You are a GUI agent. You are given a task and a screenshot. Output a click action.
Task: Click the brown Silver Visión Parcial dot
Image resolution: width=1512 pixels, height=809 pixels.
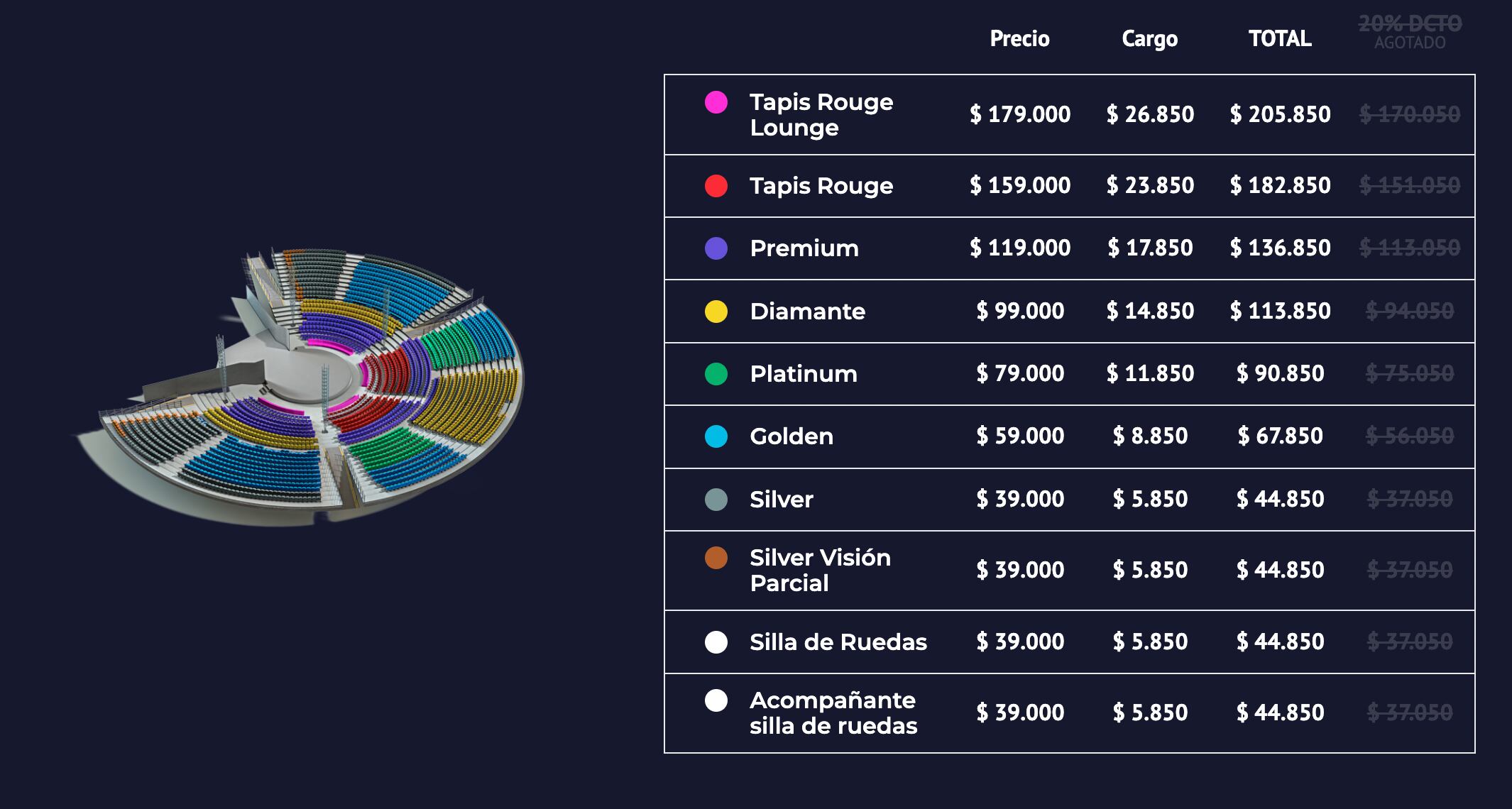(716, 558)
